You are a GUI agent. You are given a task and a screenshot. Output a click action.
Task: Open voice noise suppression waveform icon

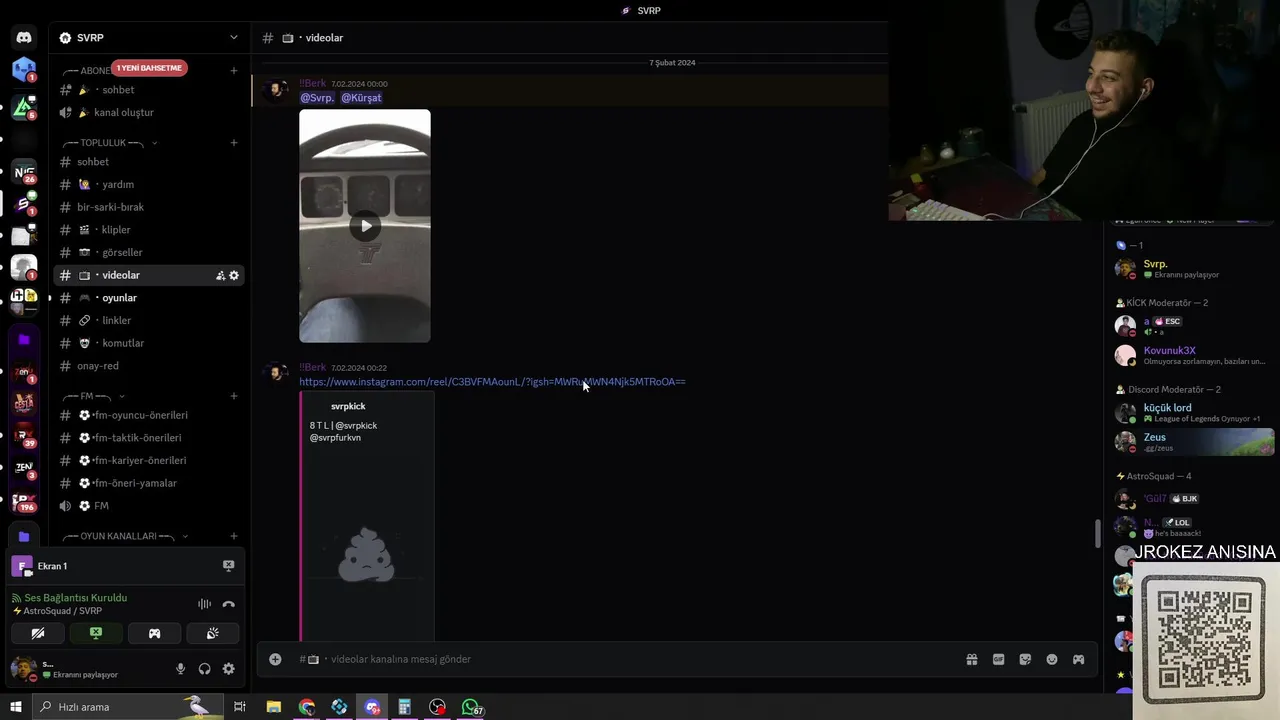tap(204, 604)
